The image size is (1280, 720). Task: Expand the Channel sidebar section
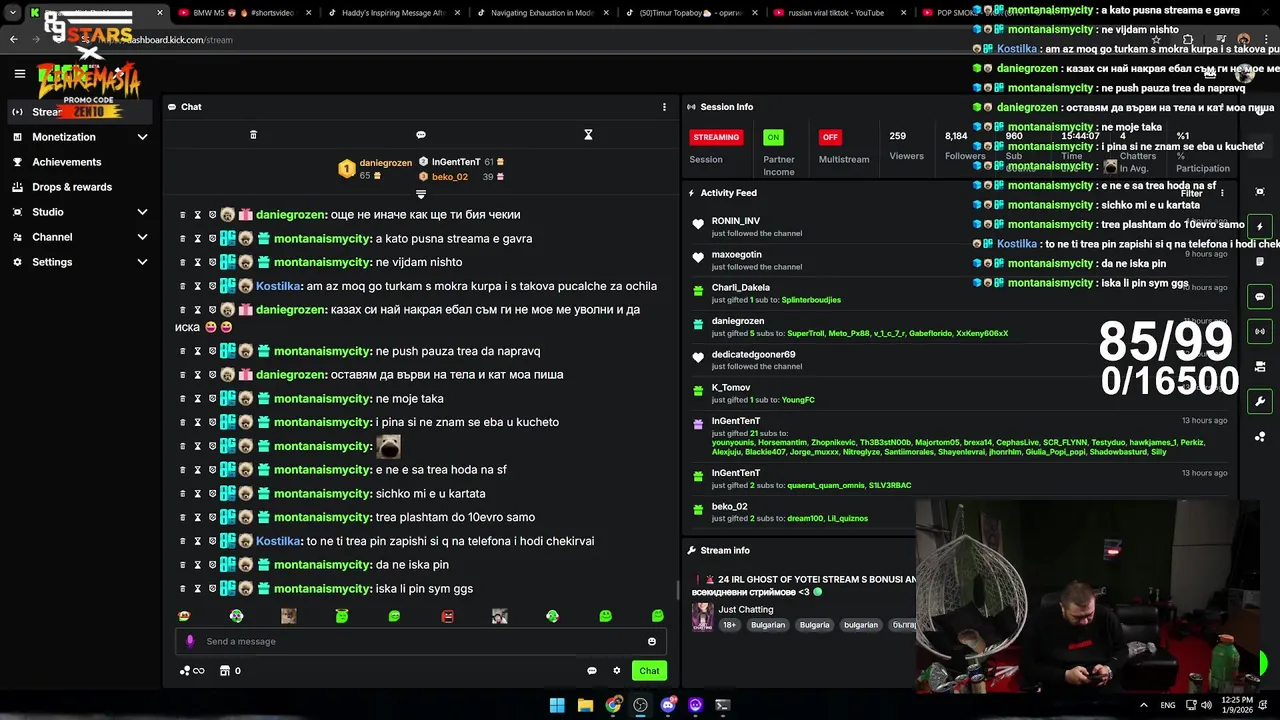click(x=142, y=237)
